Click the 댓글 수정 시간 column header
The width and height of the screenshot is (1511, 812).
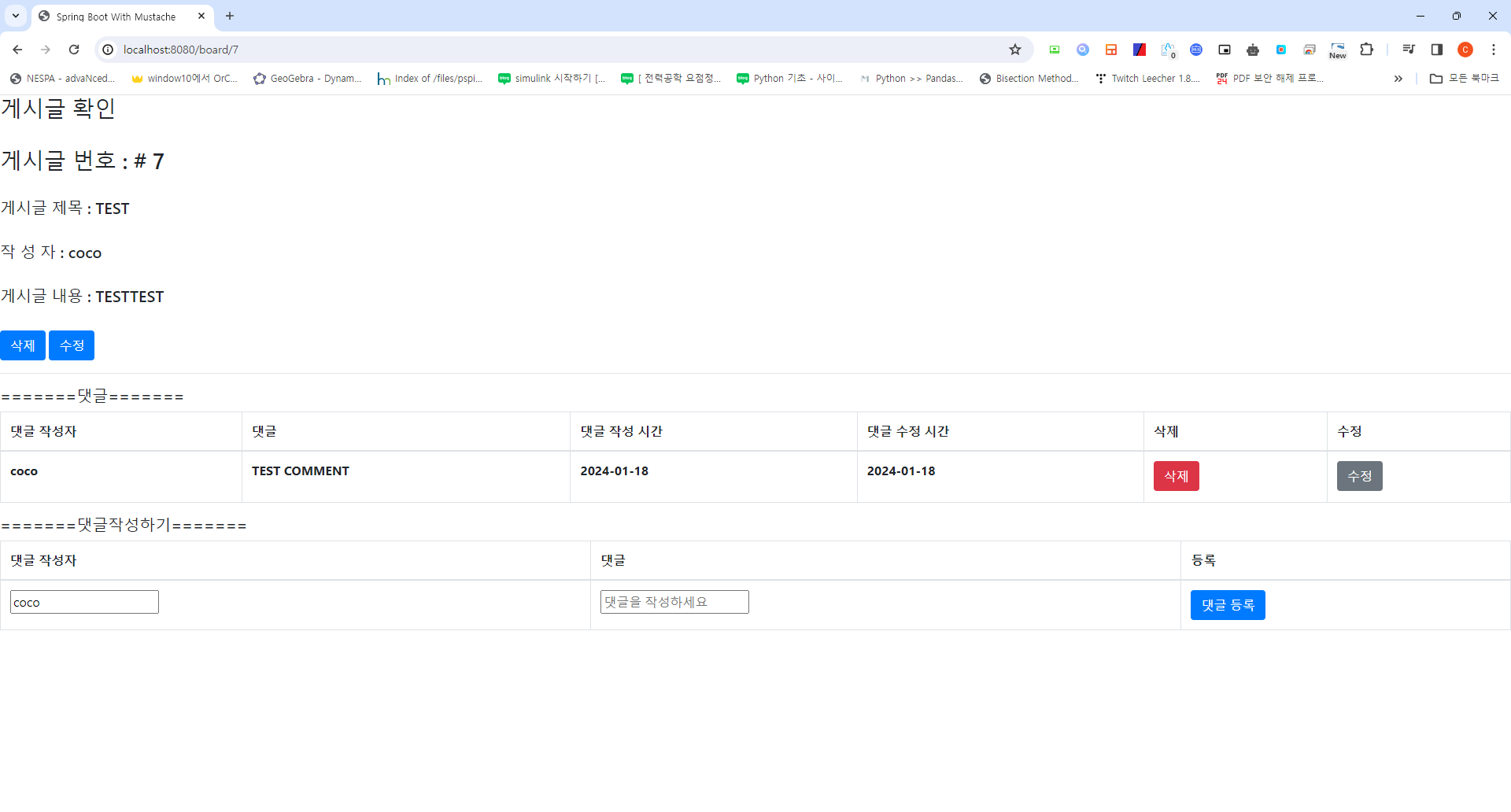[908, 431]
